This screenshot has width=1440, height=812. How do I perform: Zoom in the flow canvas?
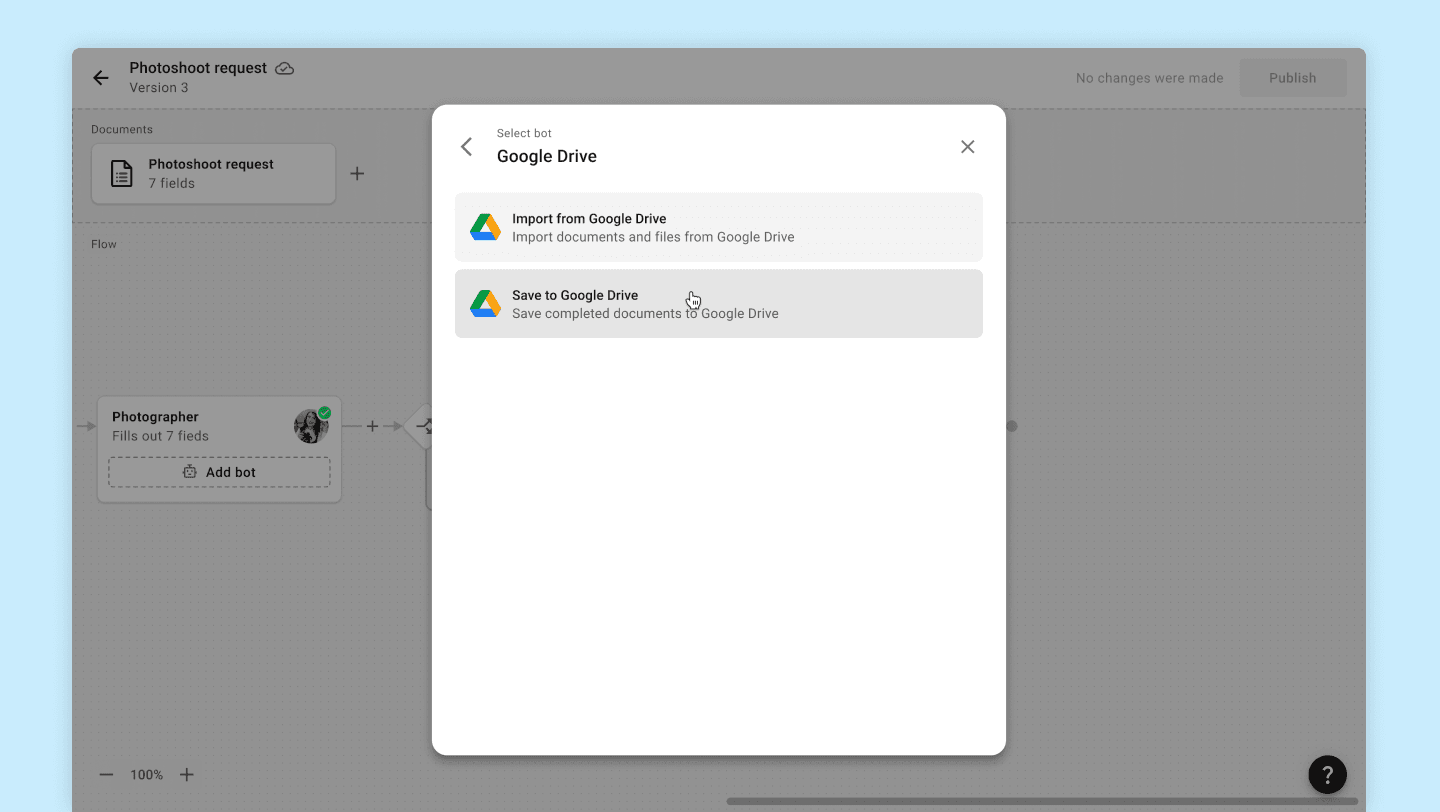[x=186, y=775]
